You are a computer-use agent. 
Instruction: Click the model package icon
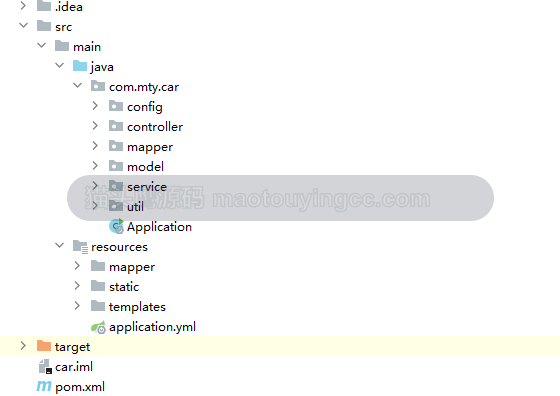[116, 166]
